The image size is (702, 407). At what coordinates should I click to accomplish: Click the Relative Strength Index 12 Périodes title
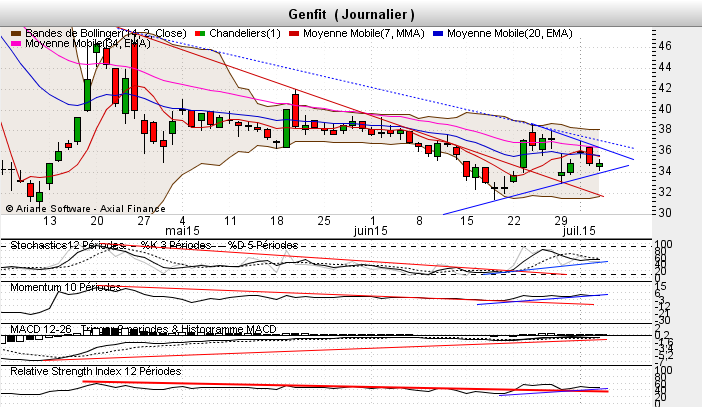(96, 371)
